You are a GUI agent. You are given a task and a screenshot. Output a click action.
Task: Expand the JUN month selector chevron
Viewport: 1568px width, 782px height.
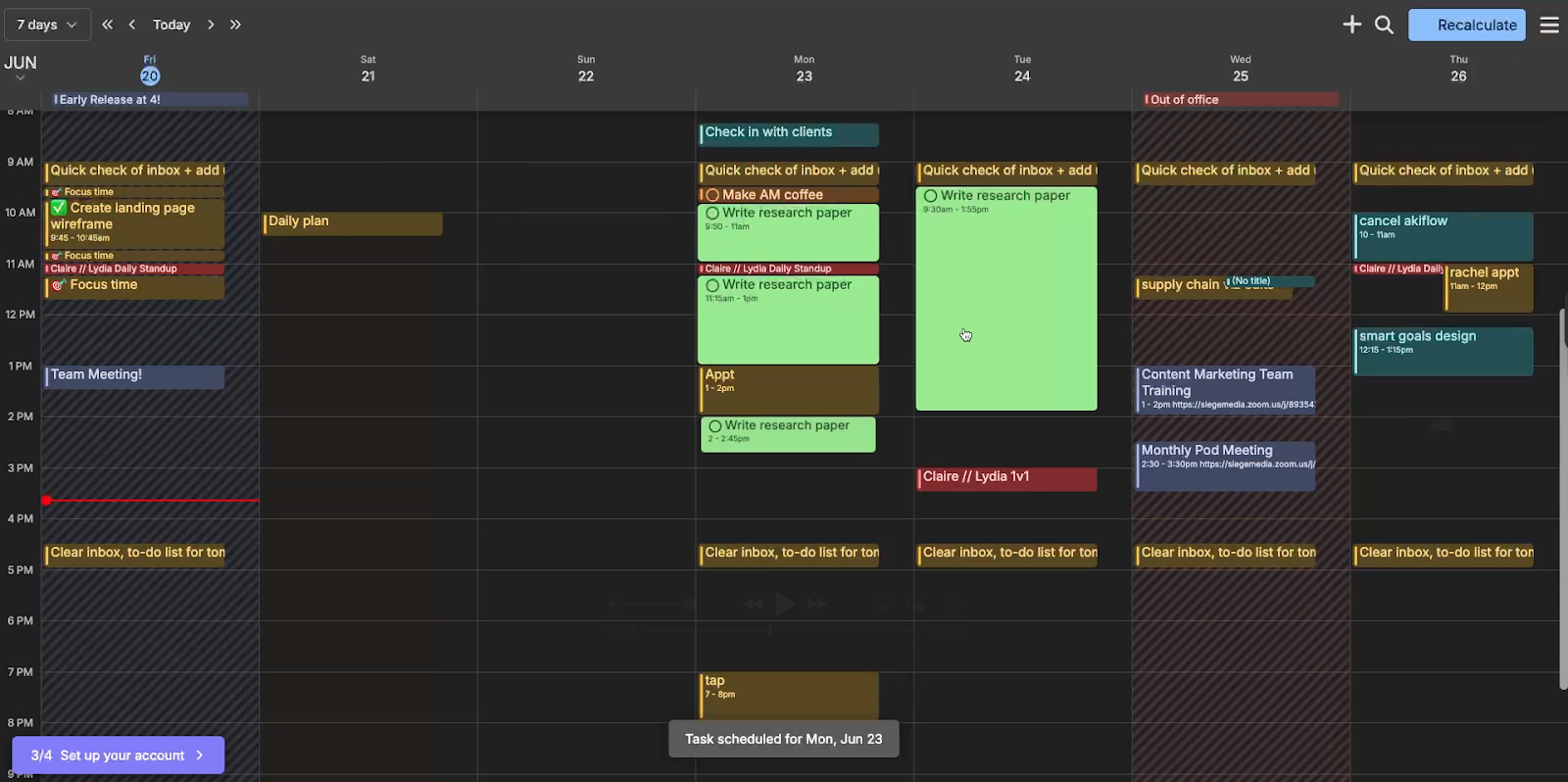[20, 77]
